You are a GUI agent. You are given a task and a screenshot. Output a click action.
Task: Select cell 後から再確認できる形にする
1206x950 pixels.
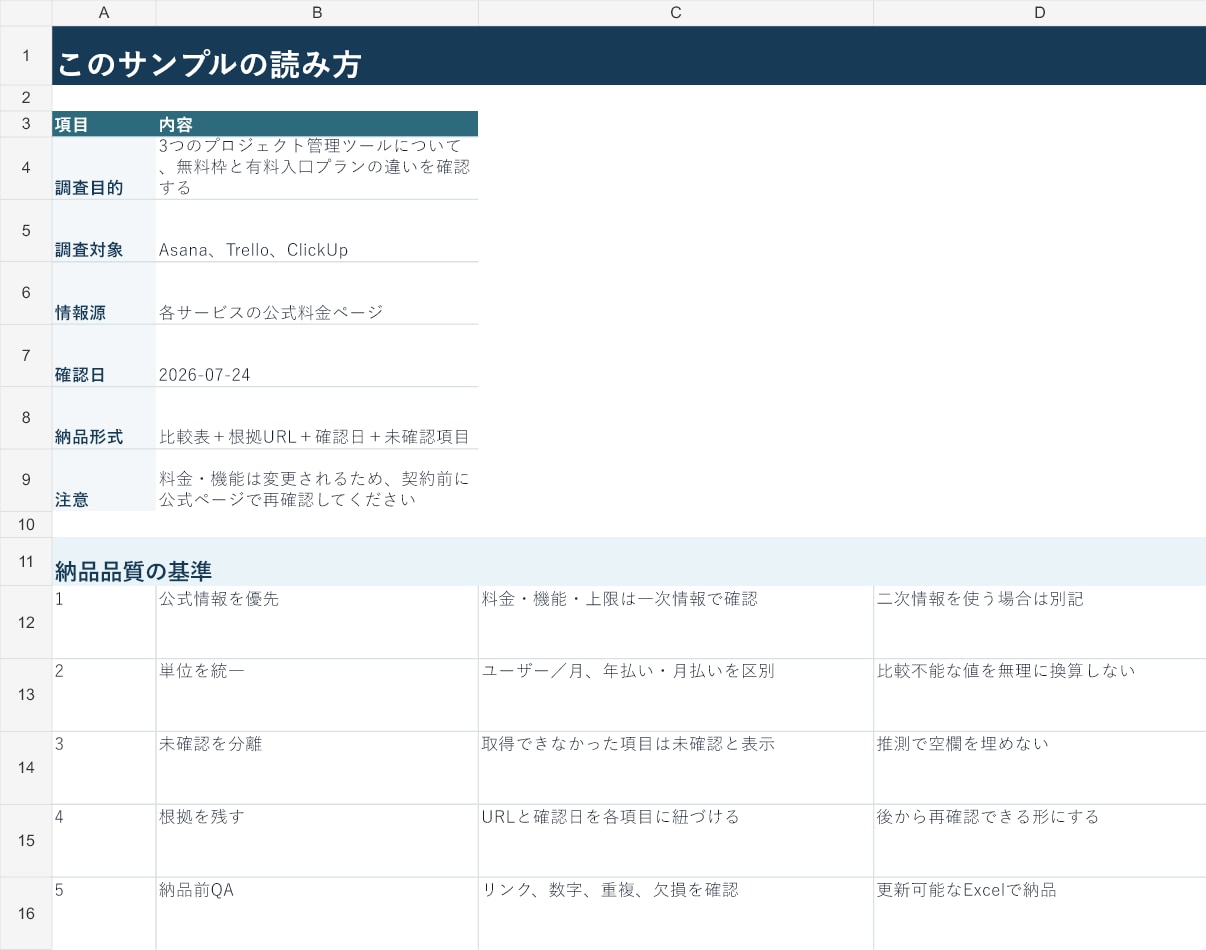(x=1040, y=840)
